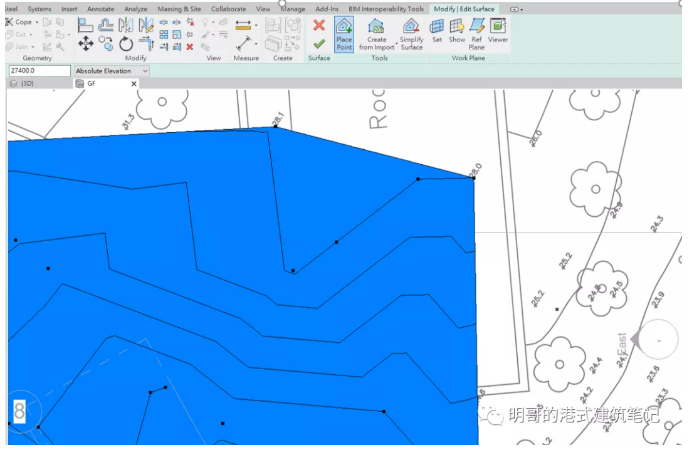Image resolution: width=690 pixels, height=452 pixels.
Task: Expand Create from Import dropdown arrow
Action: (x=396, y=44)
